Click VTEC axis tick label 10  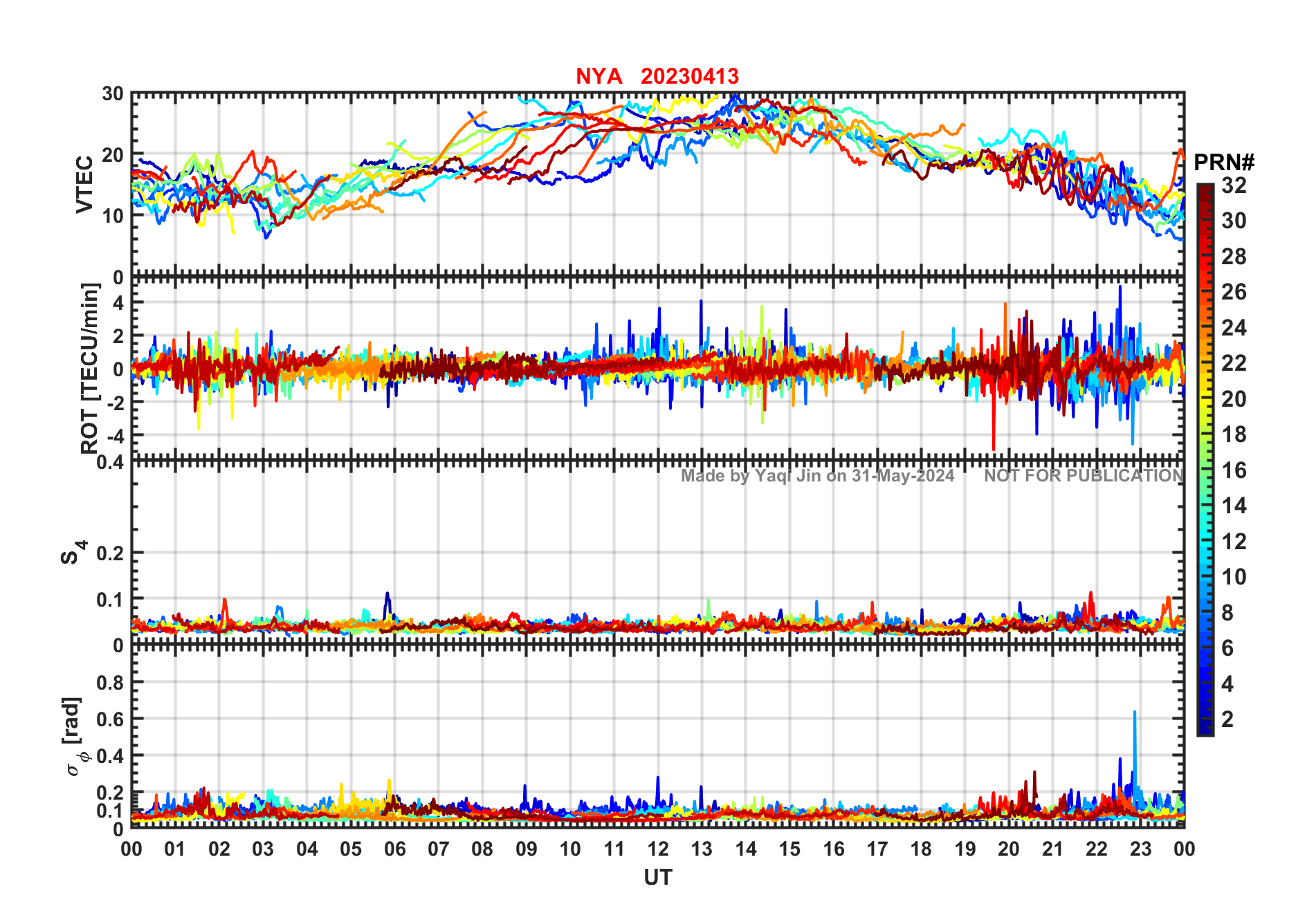tap(113, 216)
